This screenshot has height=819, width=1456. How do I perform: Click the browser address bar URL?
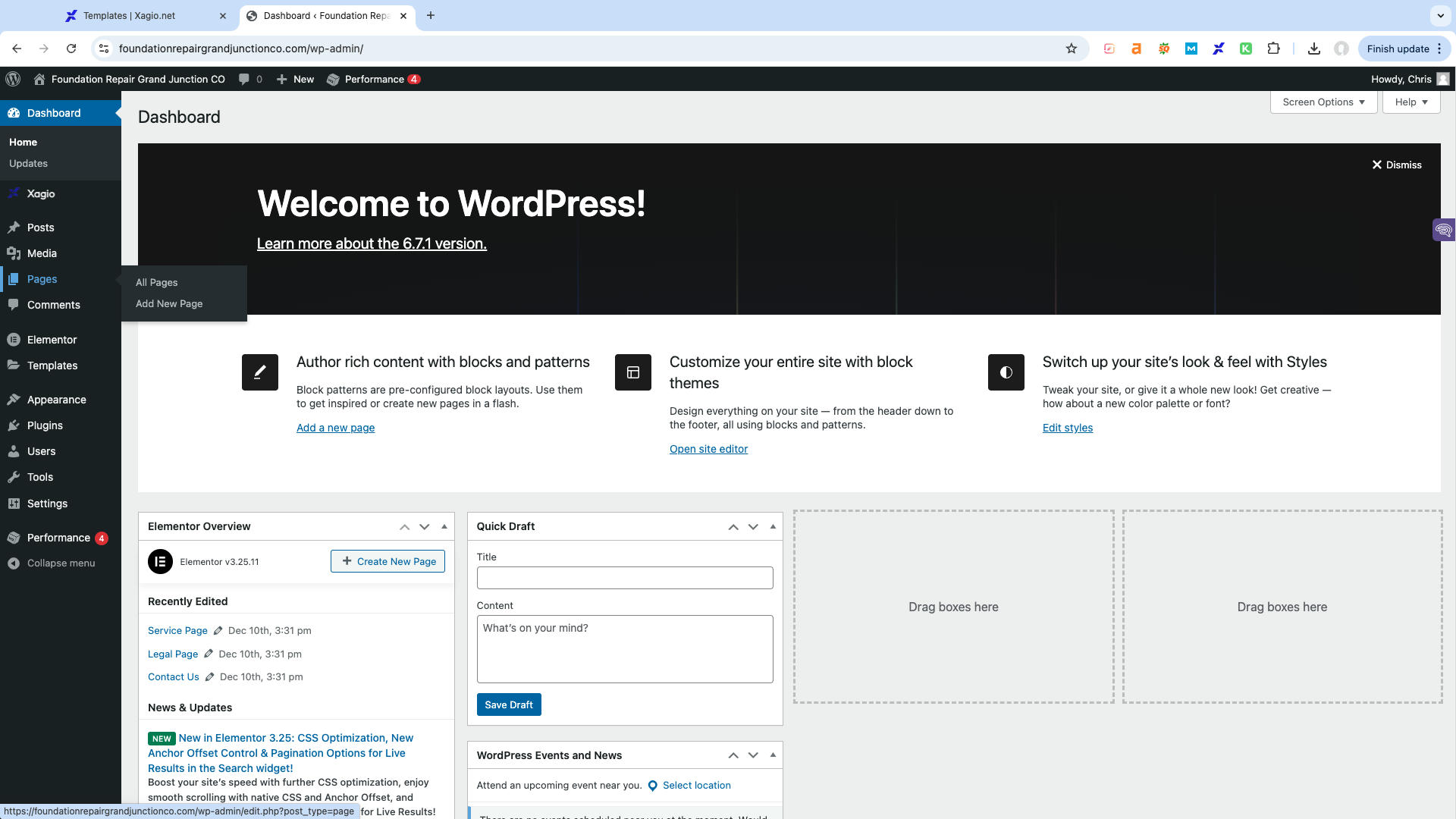pos(241,49)
